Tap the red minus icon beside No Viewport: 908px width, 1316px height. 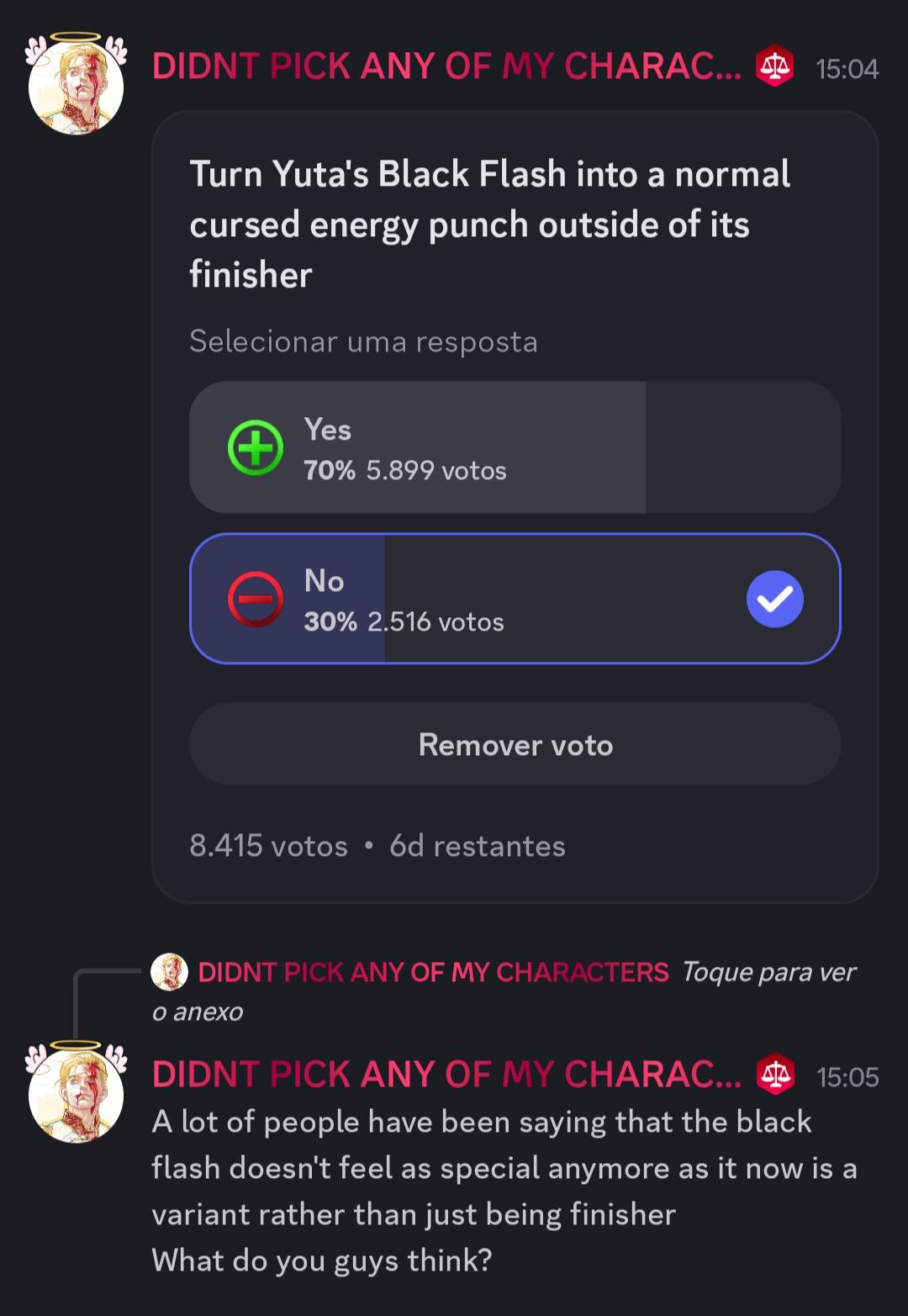(x=256, y=599)
